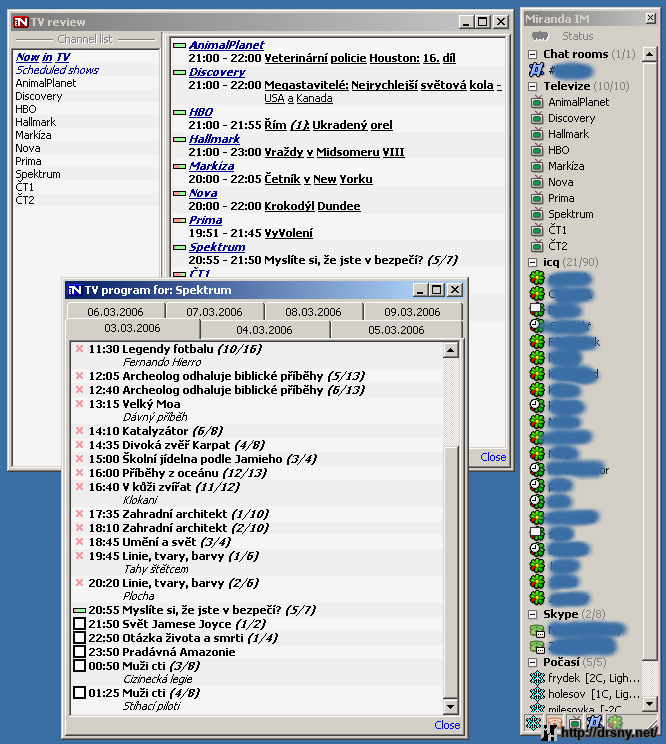Click the green bar beside 20:55 Myslíte si

coord(79,610)
